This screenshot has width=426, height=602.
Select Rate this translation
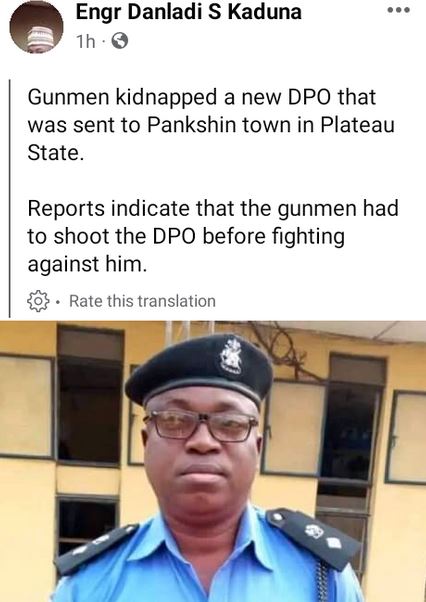click(x=142, y=301)
